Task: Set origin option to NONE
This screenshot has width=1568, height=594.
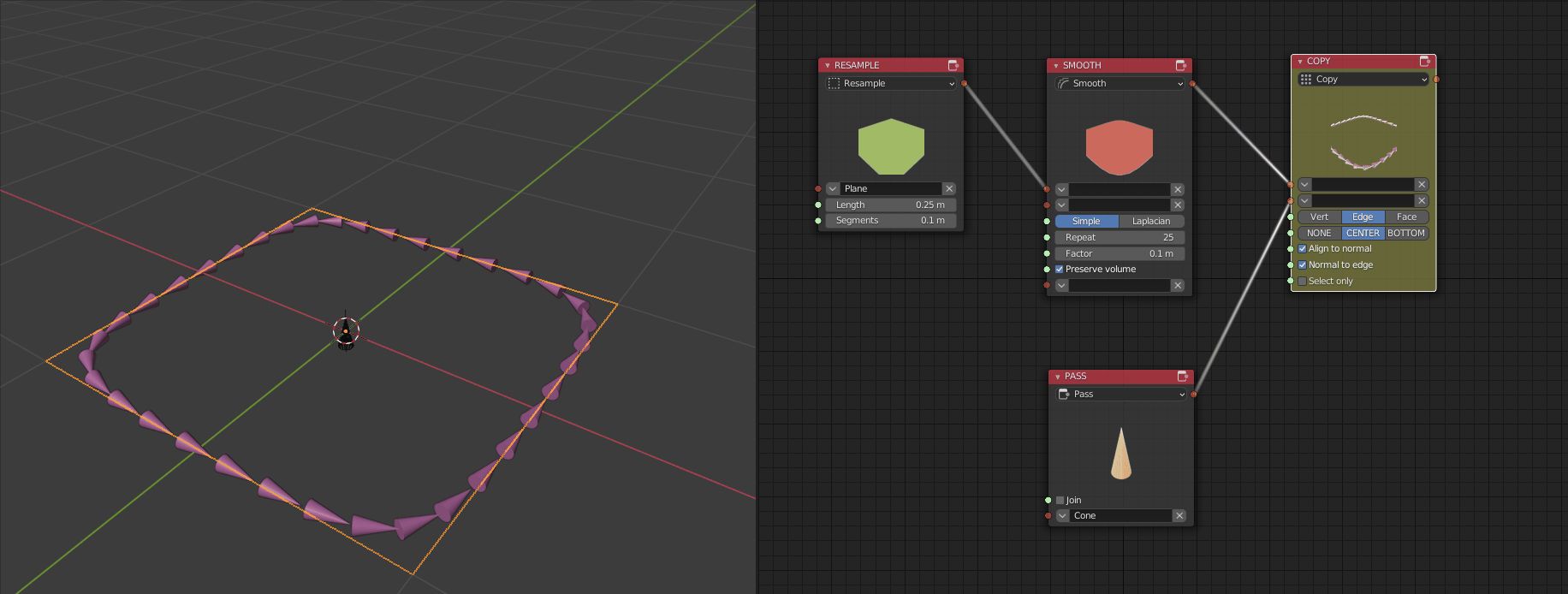Action: pos(1320,233)
